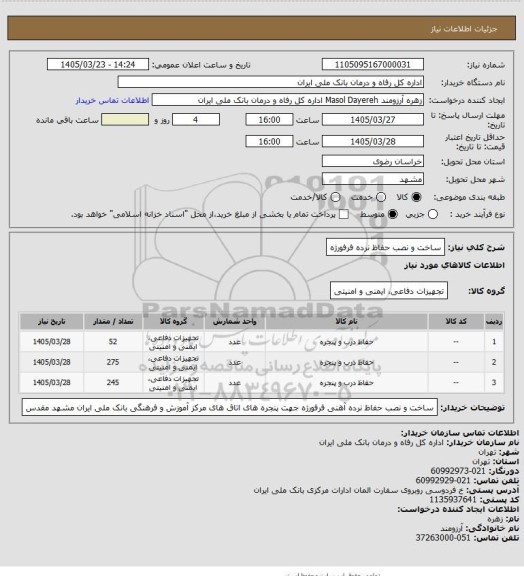Click item name حفاظ درب و پنجره in row 1
Screen dimensions: 524x576
pos(347,342)
